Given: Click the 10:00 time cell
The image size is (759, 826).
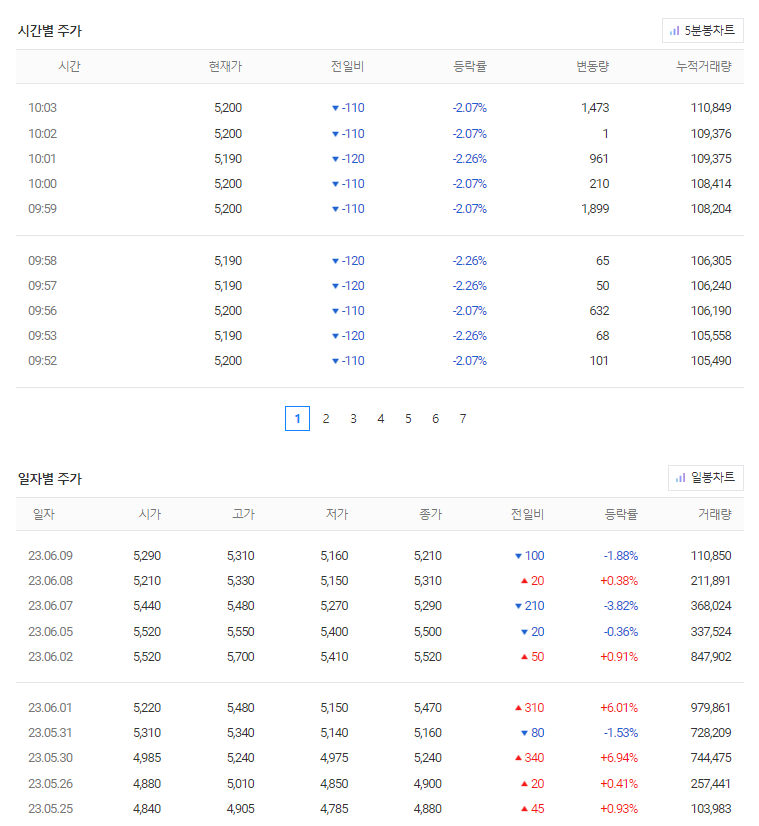Looking at the screenshot, I should (43, 184).
